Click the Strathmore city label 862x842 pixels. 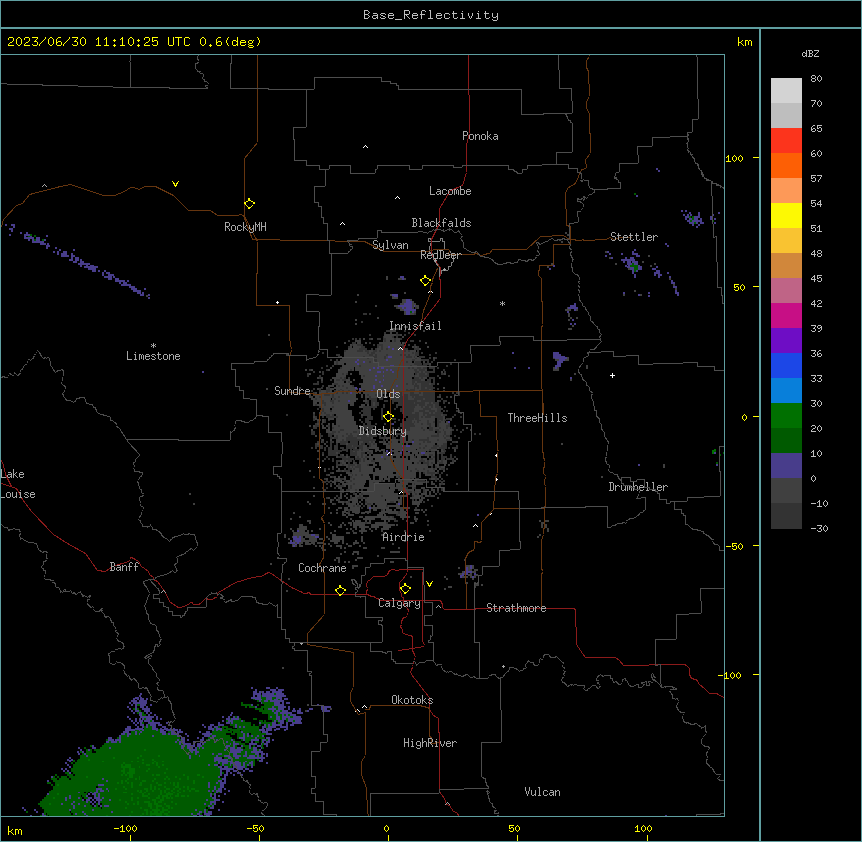[x=516, y=608]
